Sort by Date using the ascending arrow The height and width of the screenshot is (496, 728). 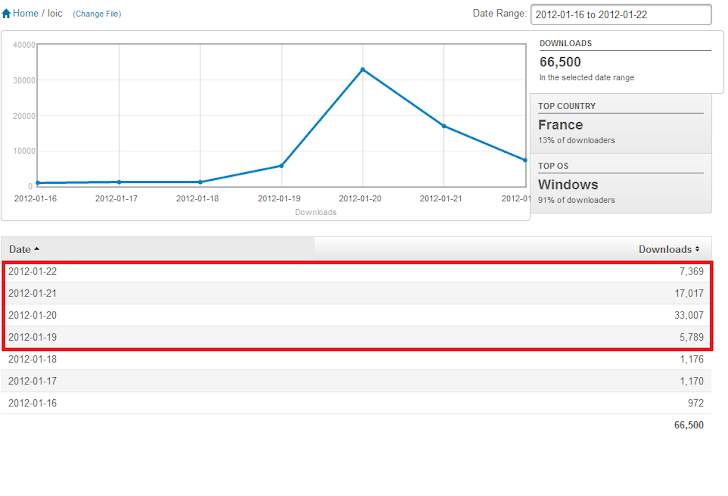coord(37,249)
